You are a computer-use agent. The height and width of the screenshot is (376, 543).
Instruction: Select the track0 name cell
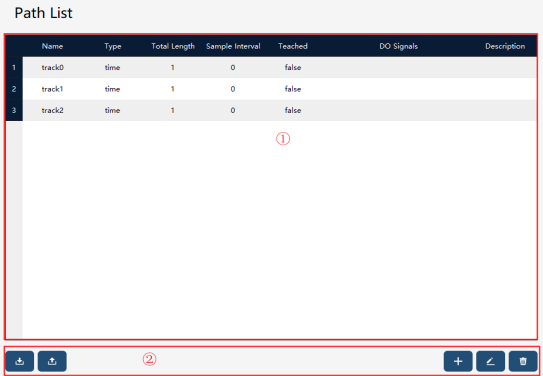tap(53, 68)
